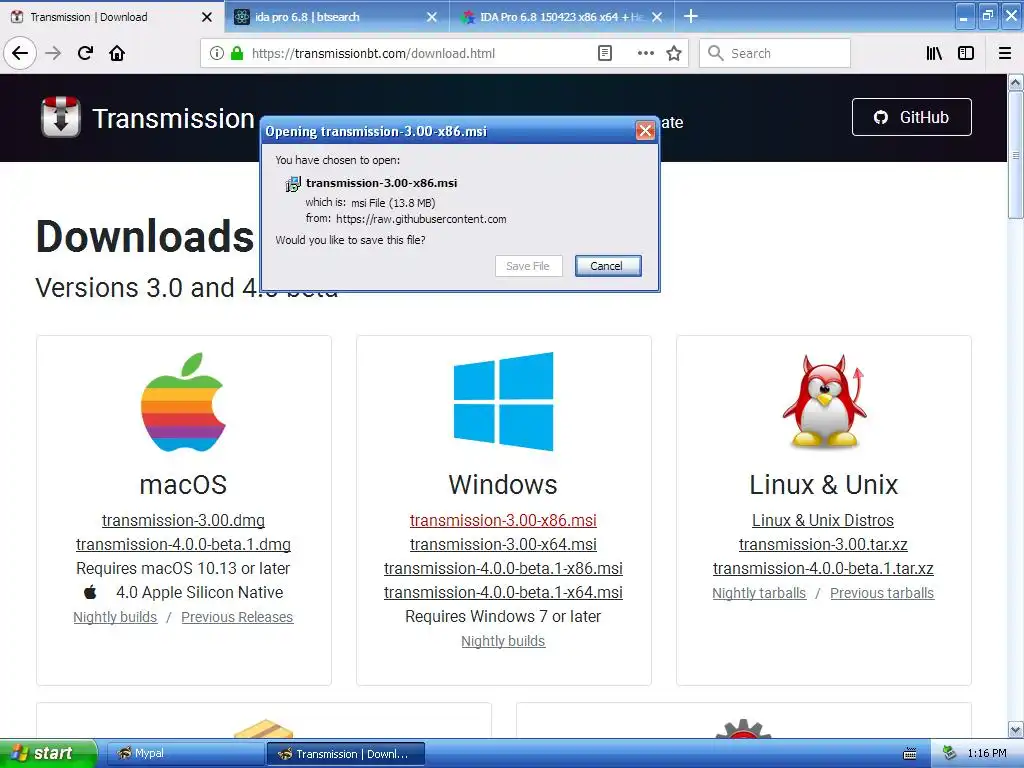The width and height of the screenshot is (1024, 768).
Task: Open Previous Releases link
Action: coord(237,617)
